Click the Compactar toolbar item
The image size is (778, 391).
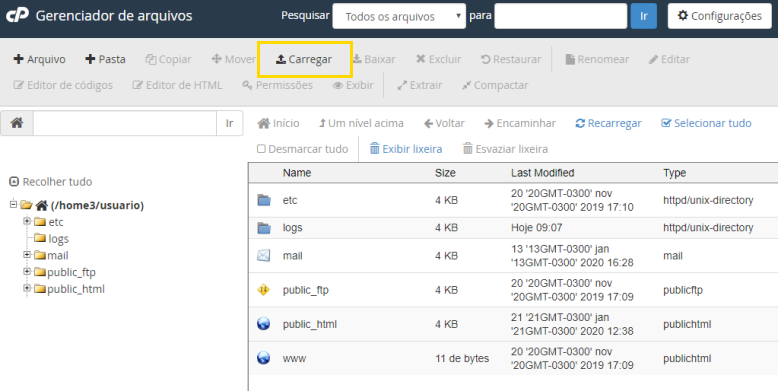495,85
